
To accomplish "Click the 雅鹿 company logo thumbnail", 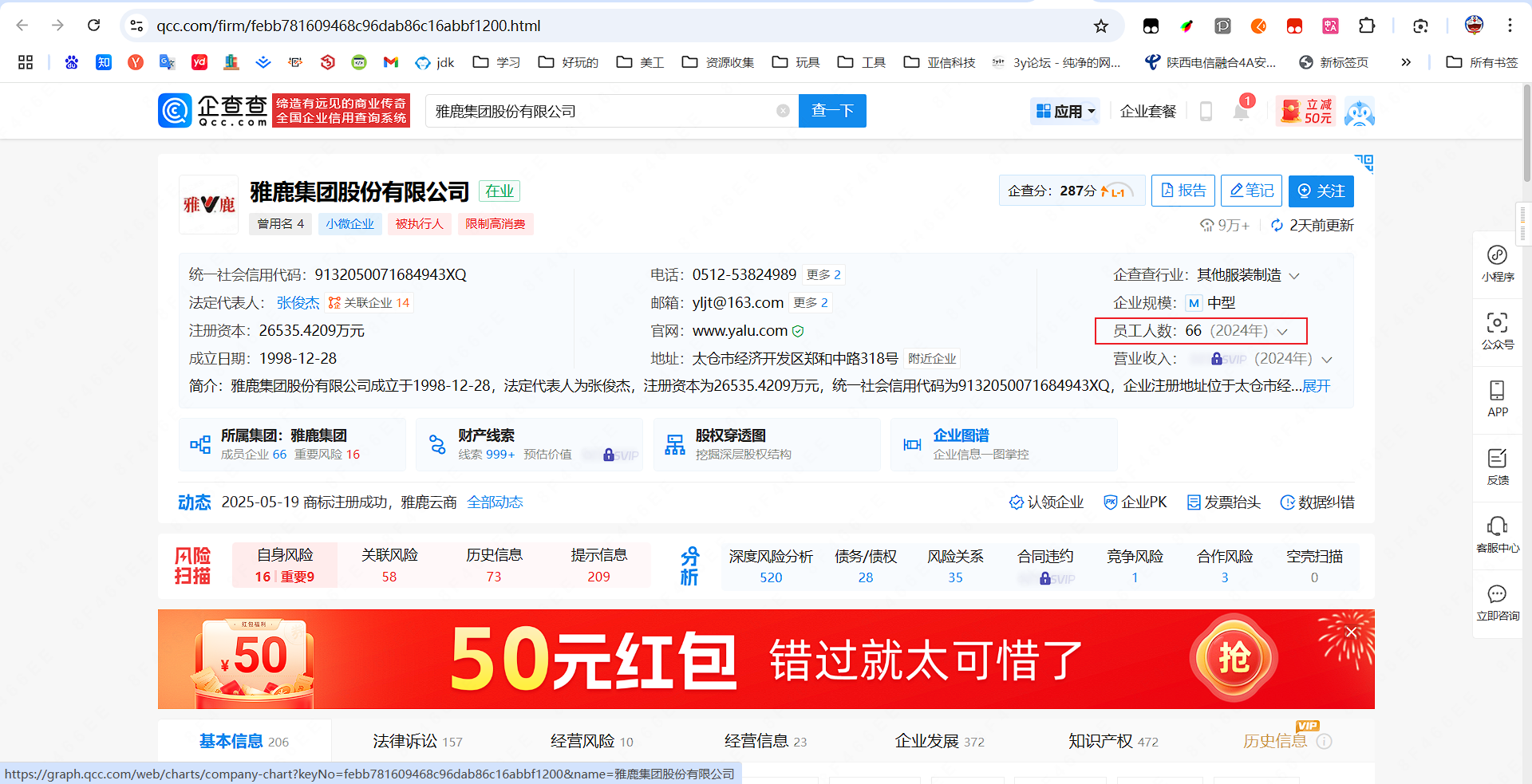I will tap(209, 205).
